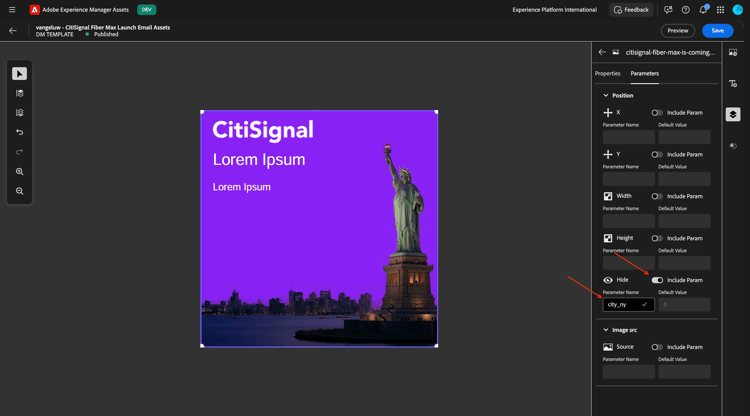Open the layers panel in right rail

(733, 114)
